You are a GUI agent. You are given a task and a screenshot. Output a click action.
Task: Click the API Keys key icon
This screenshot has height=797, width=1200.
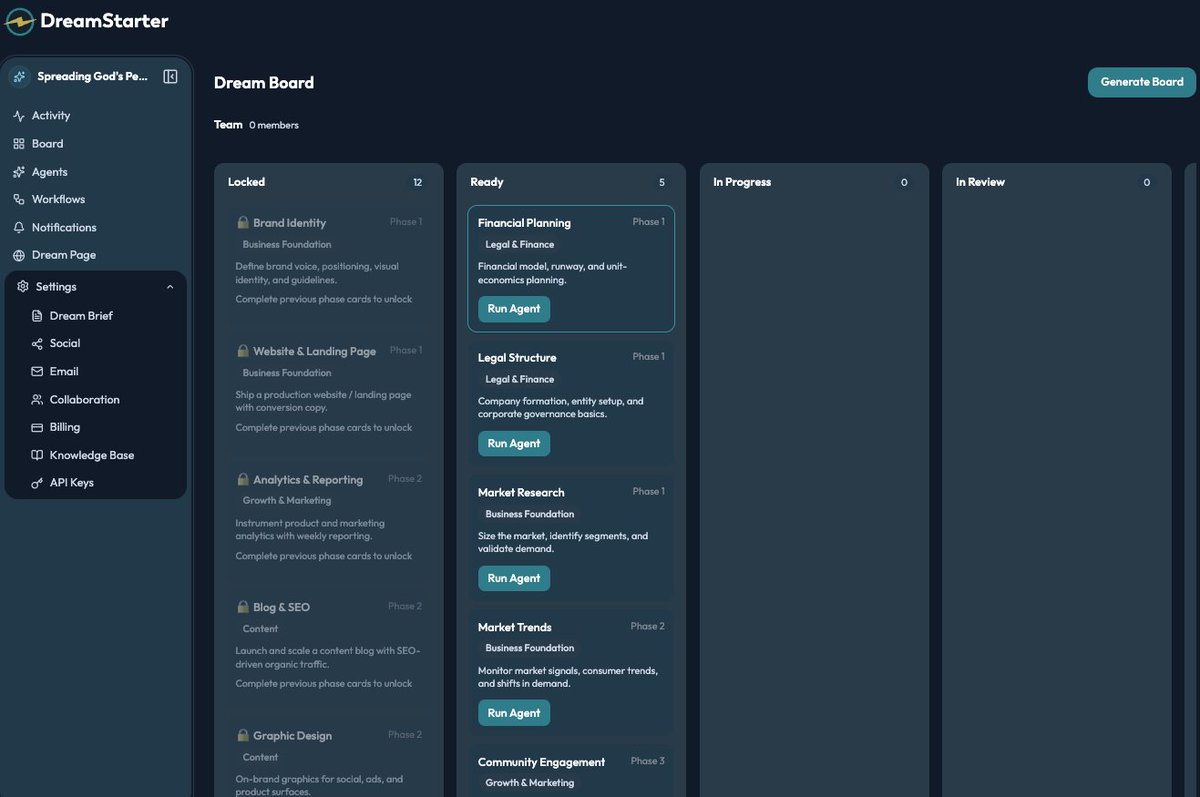37,483
